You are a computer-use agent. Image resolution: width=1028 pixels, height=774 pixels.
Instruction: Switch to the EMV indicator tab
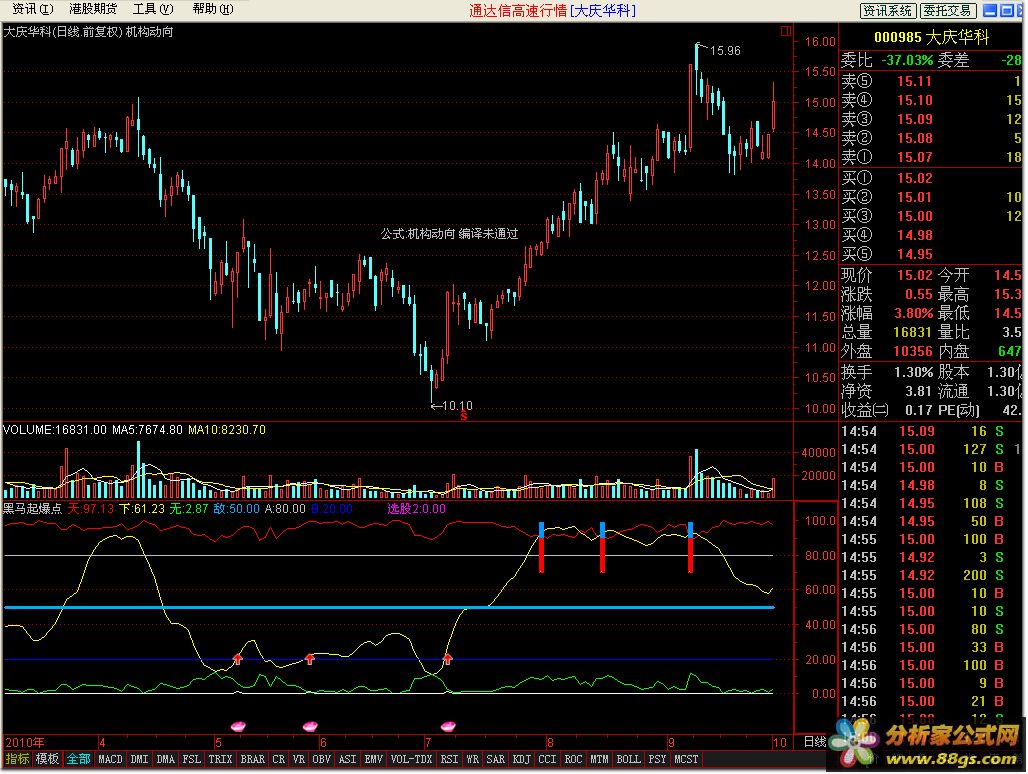point(374,759)
